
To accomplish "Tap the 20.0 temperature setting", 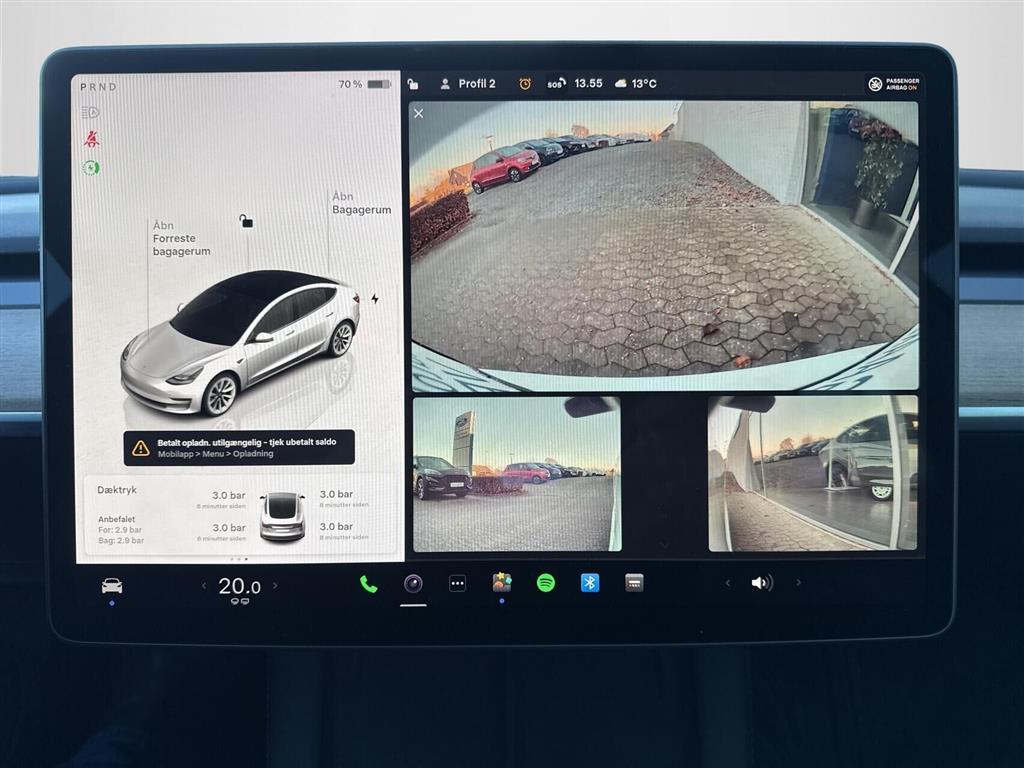I will tap(240, 587).
